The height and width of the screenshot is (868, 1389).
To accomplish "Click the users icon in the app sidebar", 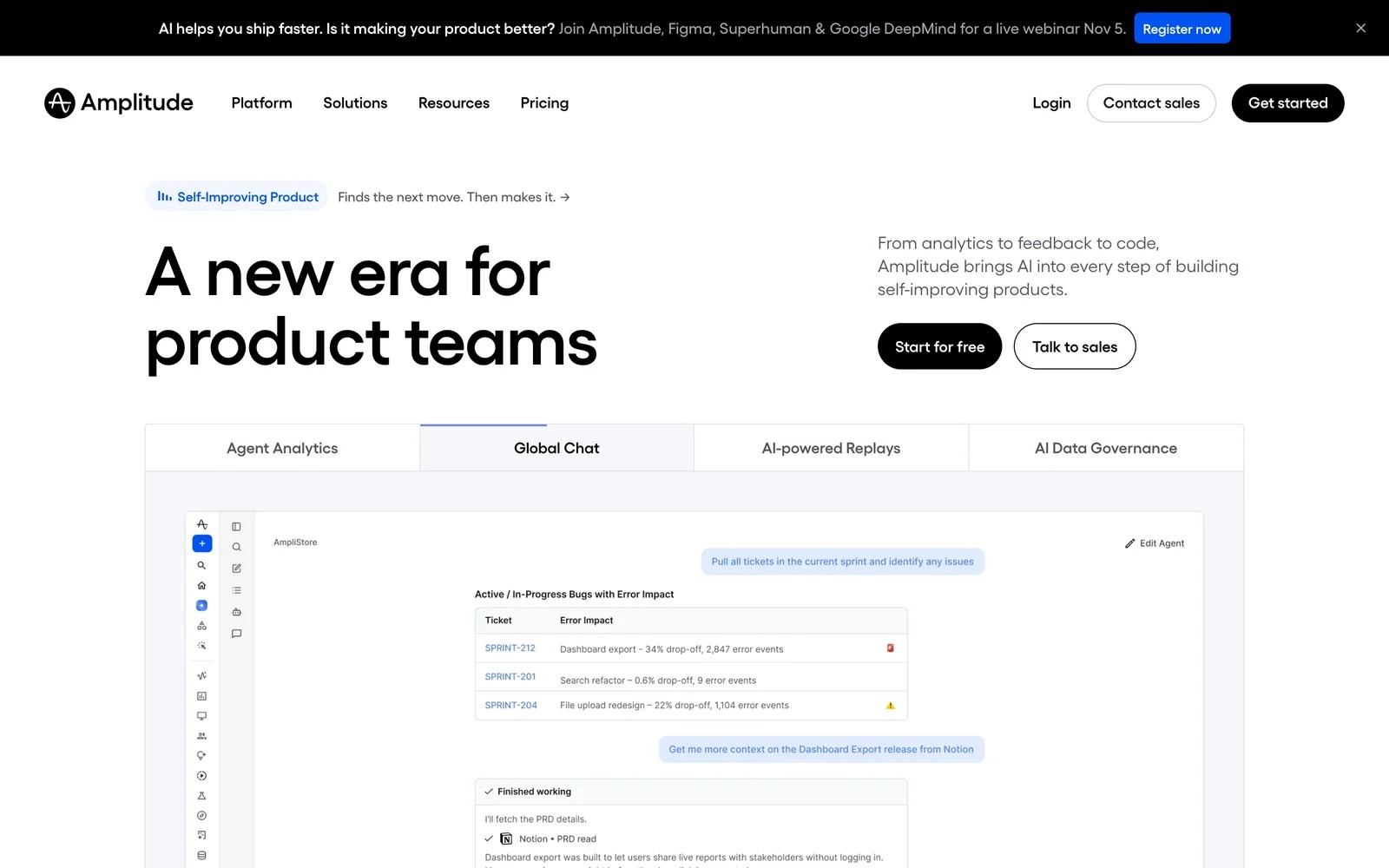I will [202, 736].
